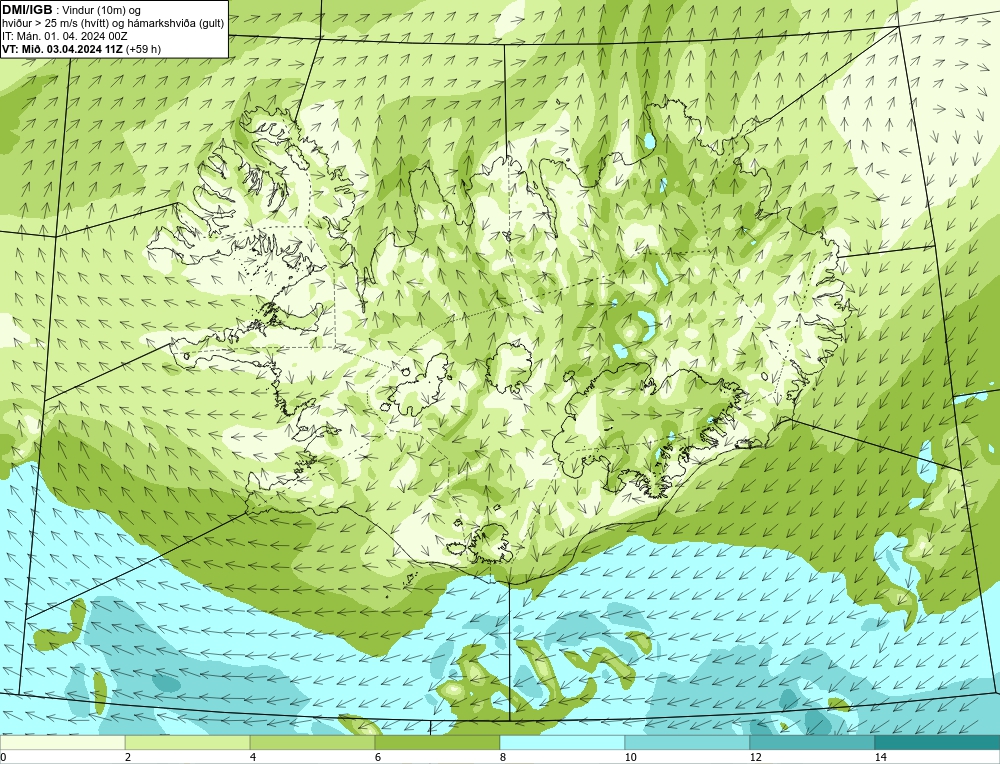Click the 2–4 m/s light green swatch

pyautogui.click(x=188, y=742)
